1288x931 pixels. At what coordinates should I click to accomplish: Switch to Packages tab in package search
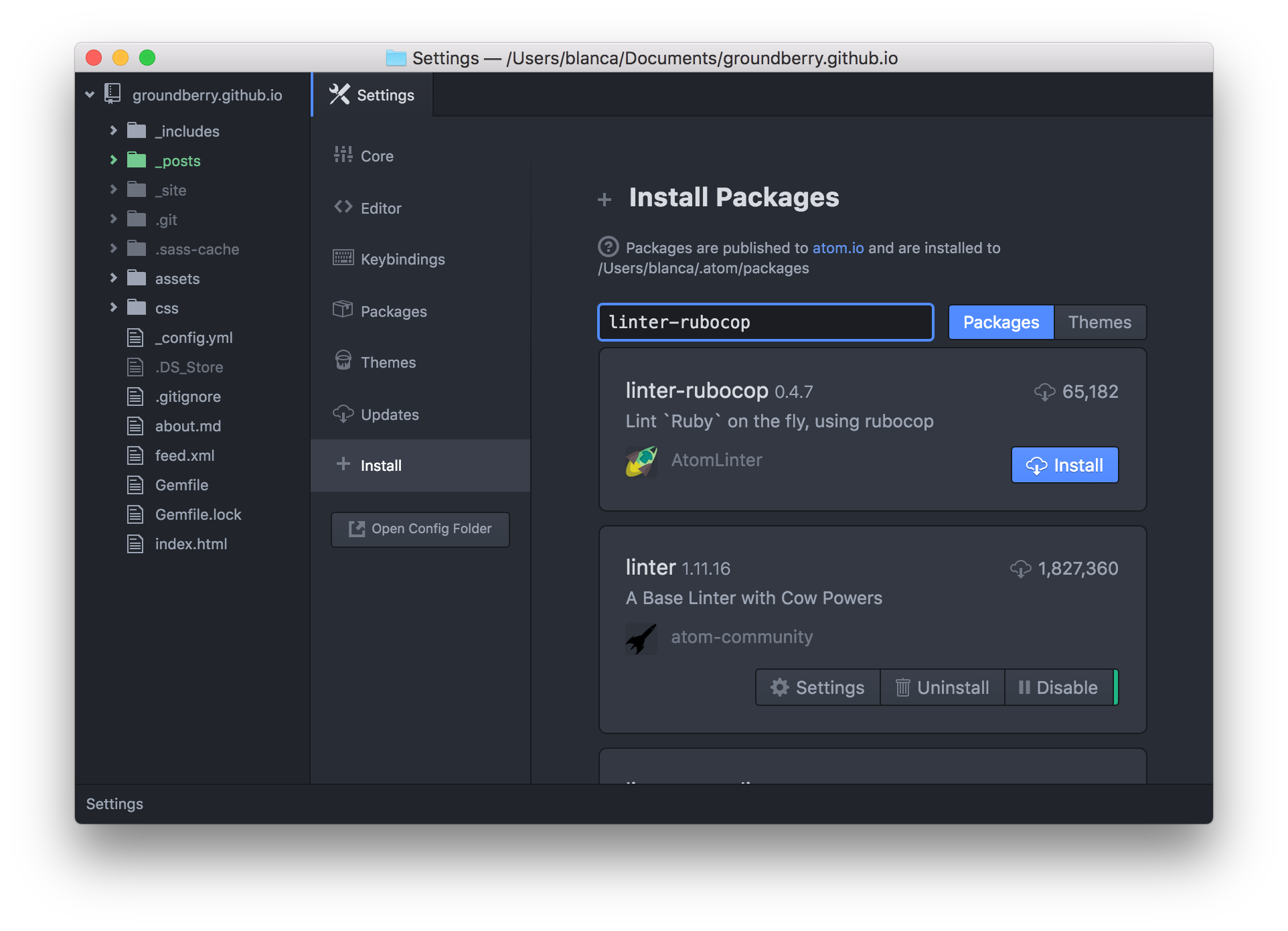click(x=1000, y=322)
